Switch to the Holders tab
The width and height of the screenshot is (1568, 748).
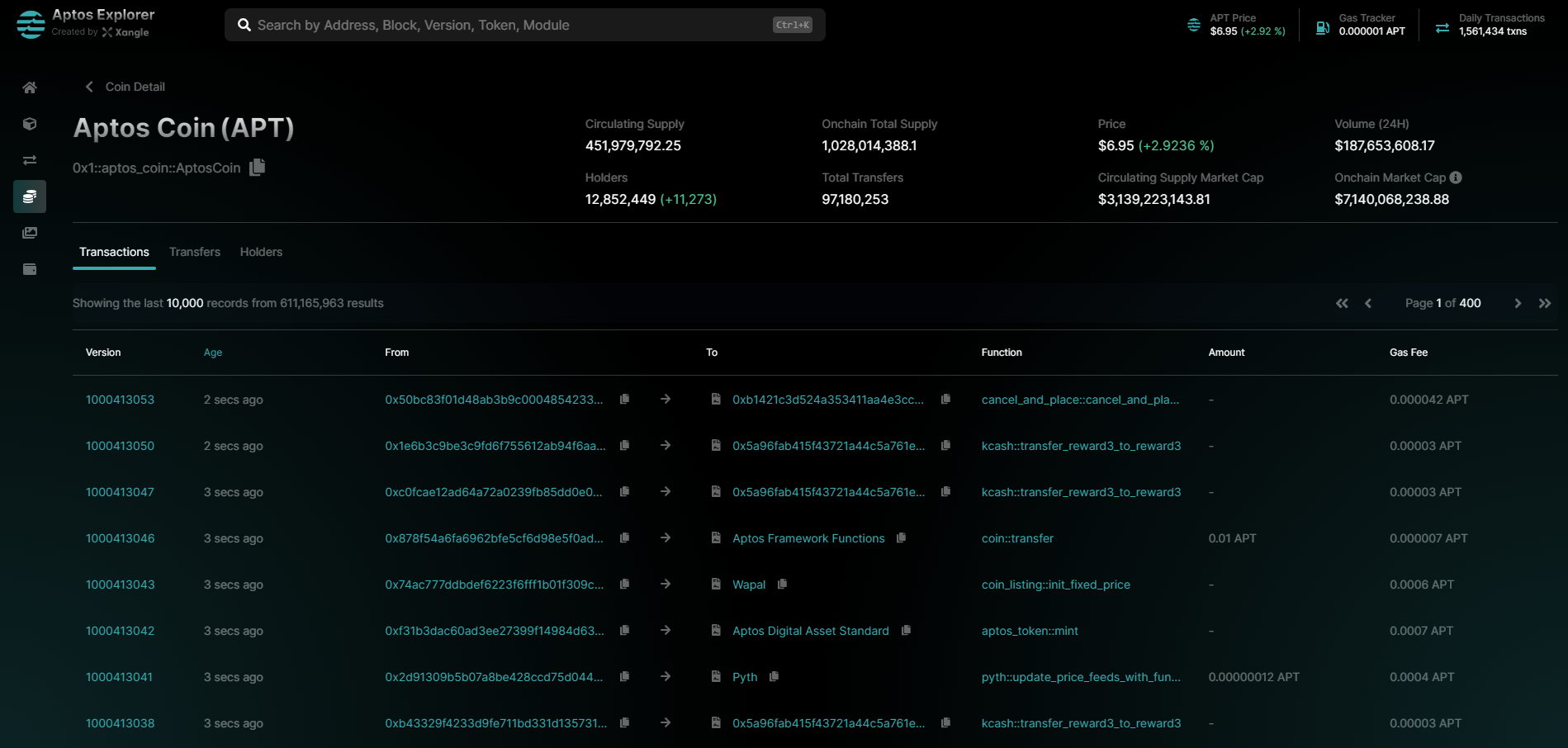click(x=261, y=252)
